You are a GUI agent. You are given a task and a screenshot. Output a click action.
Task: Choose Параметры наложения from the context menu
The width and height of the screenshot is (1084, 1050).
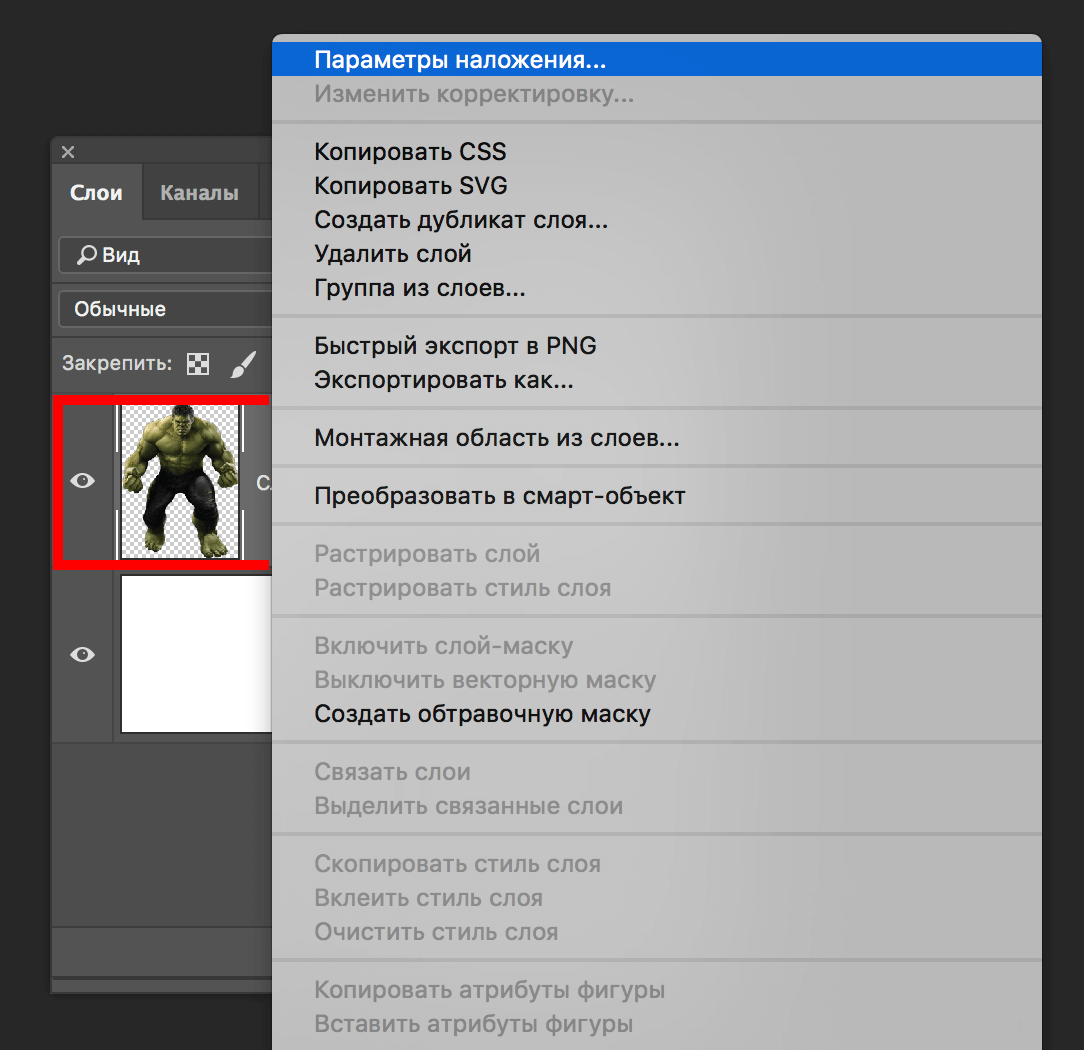(460, 60)
